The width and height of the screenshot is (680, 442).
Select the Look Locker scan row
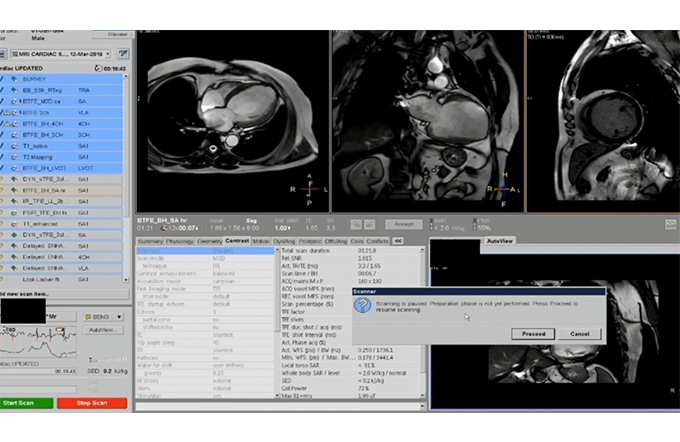tap(62, 280)
